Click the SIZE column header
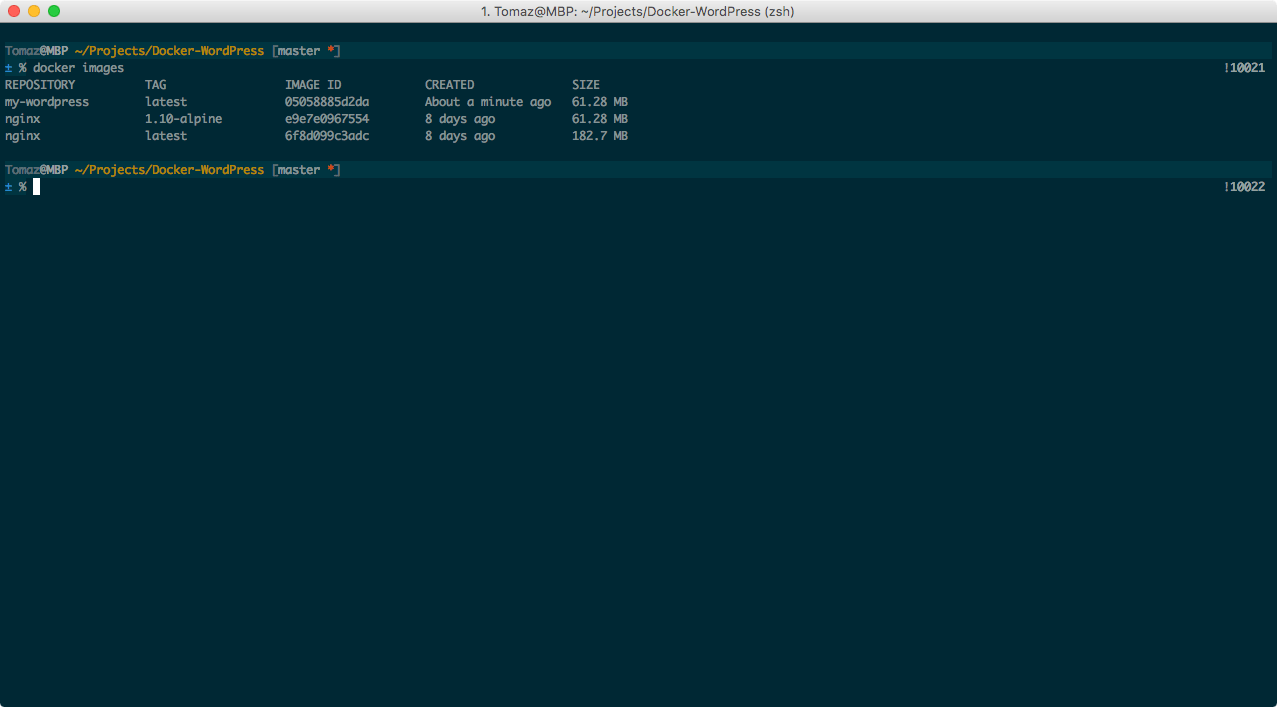Viewport: 1277px width, 707px height. (586, 85)
